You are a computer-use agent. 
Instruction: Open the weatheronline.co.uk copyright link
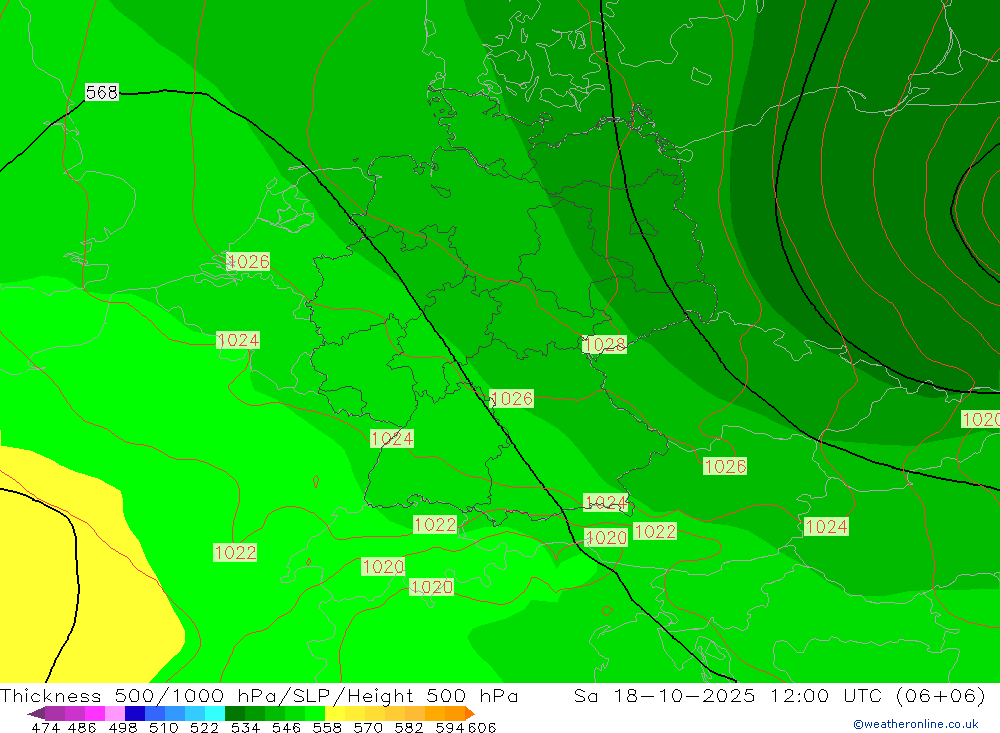(x=915, y=724)
